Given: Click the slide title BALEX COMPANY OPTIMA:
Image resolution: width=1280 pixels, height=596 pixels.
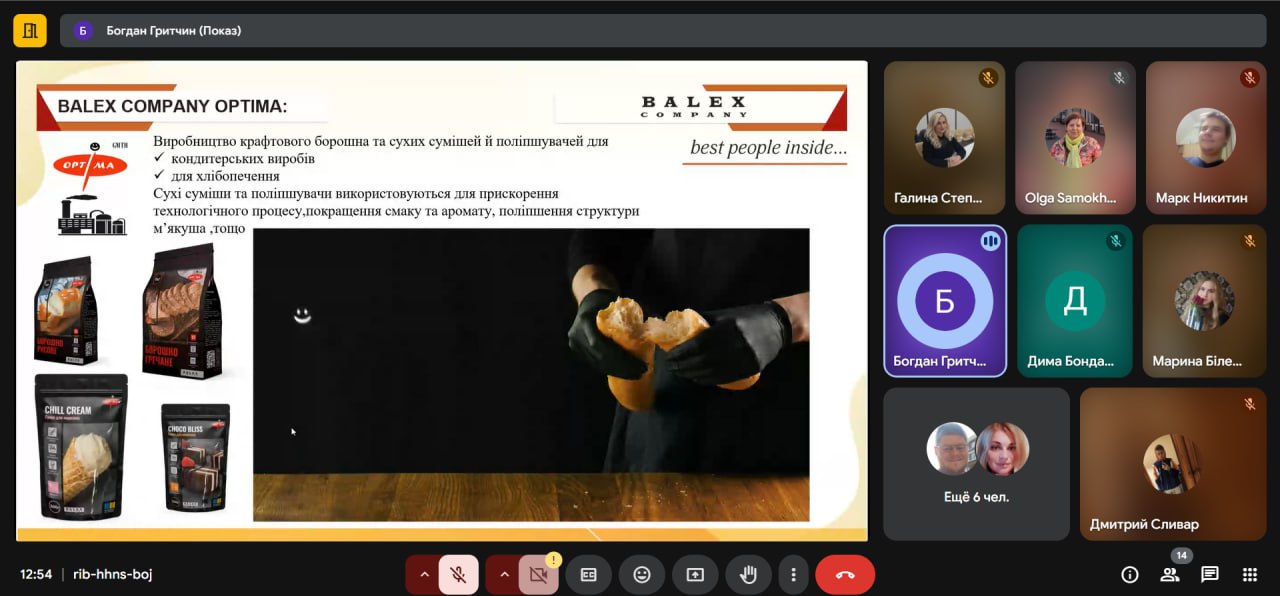Looking at the screenshot, I should pyautogui.click(x=172, y=106).
